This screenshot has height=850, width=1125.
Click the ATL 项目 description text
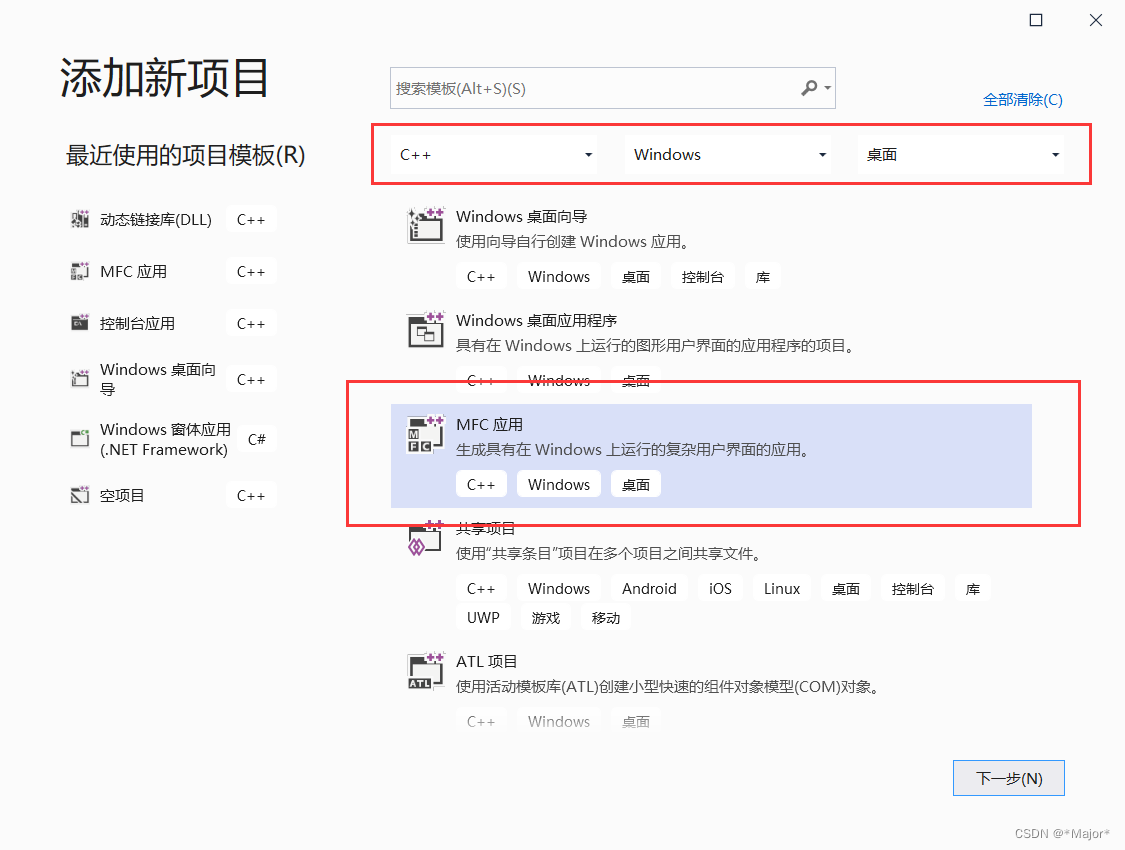coord(667,687)
